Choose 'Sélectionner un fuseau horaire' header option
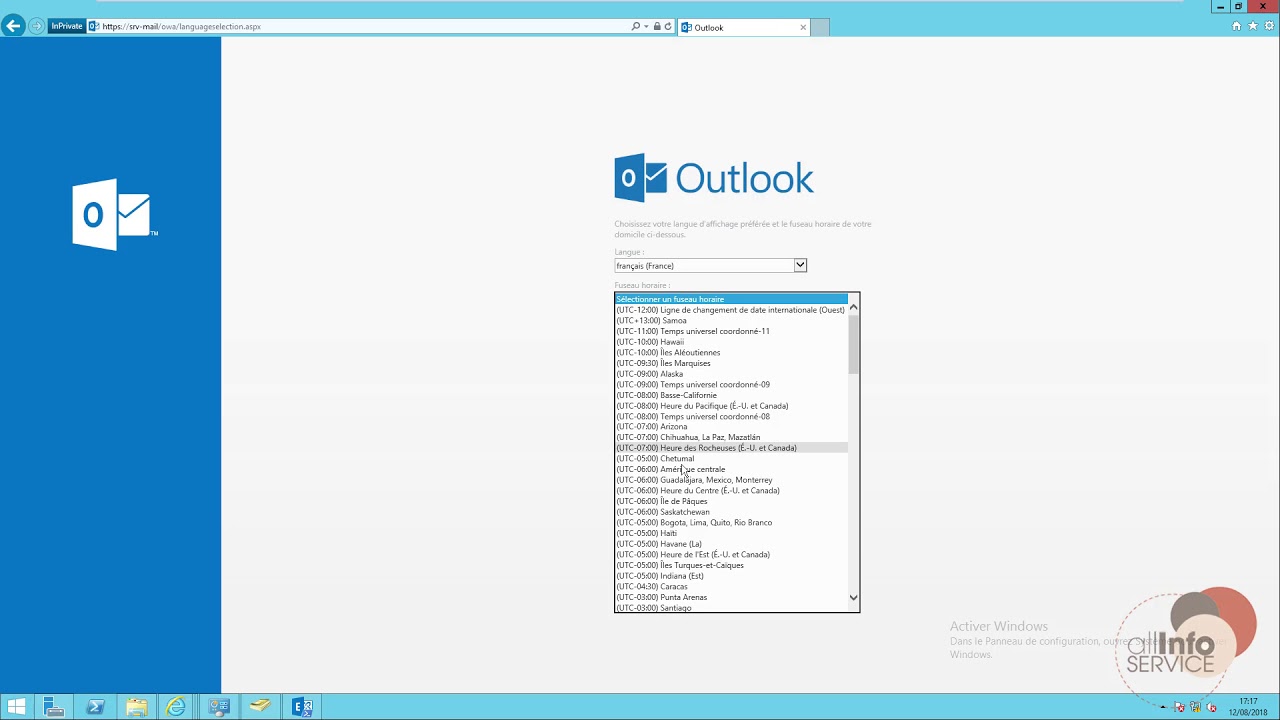Screen dimensions: 1280x720 [730, 299]
